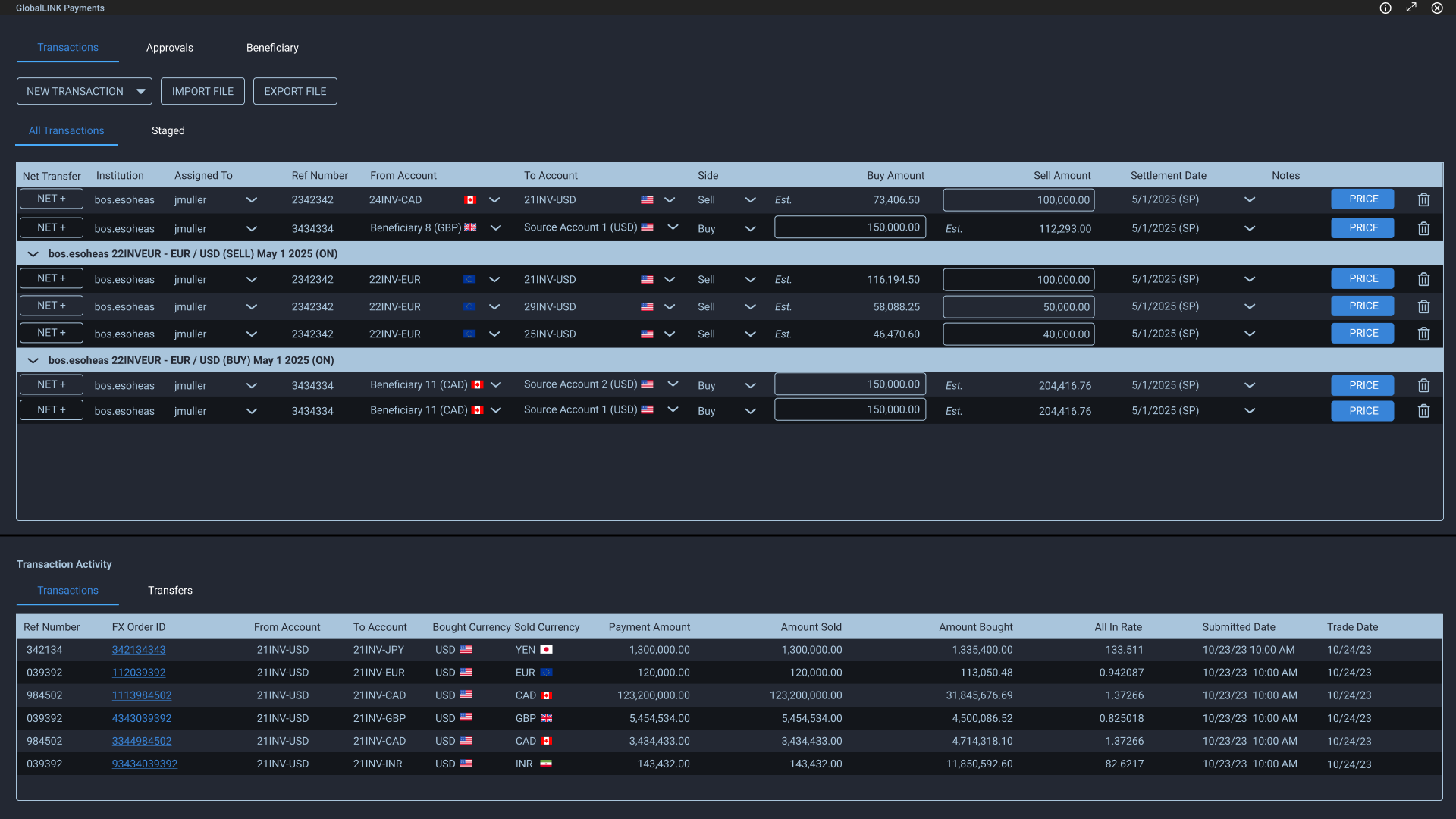Open To Account dropdown for Source Account 2

coord(673,384)
